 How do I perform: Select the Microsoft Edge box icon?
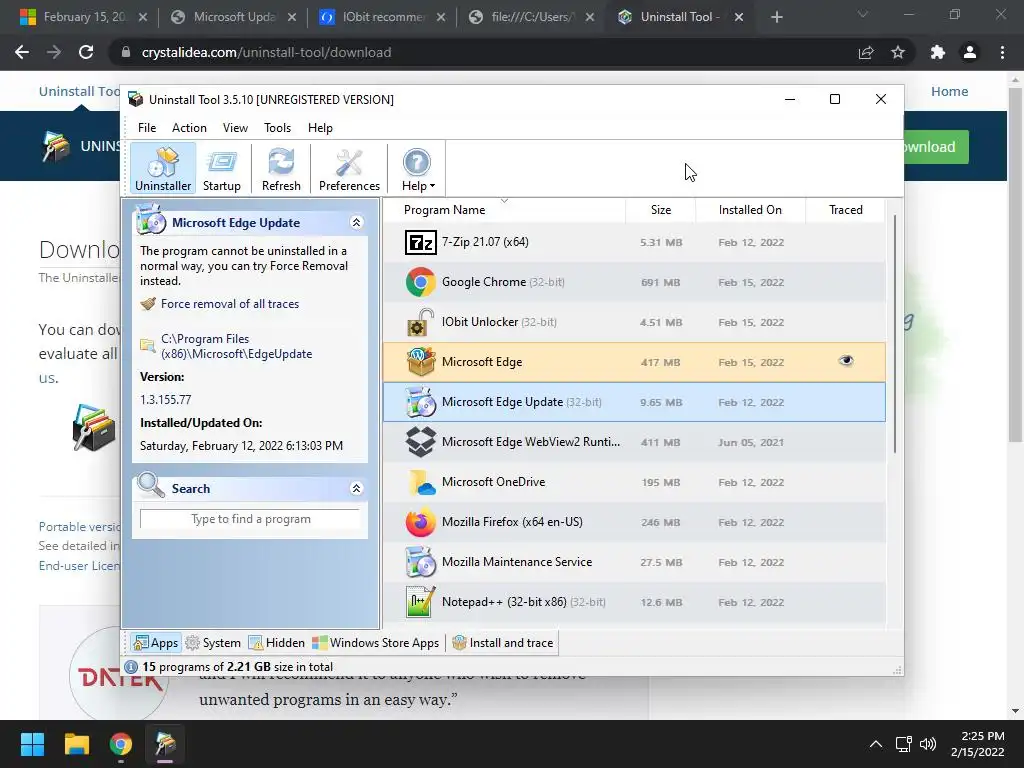pyautogui.click(x=421, y=362)
